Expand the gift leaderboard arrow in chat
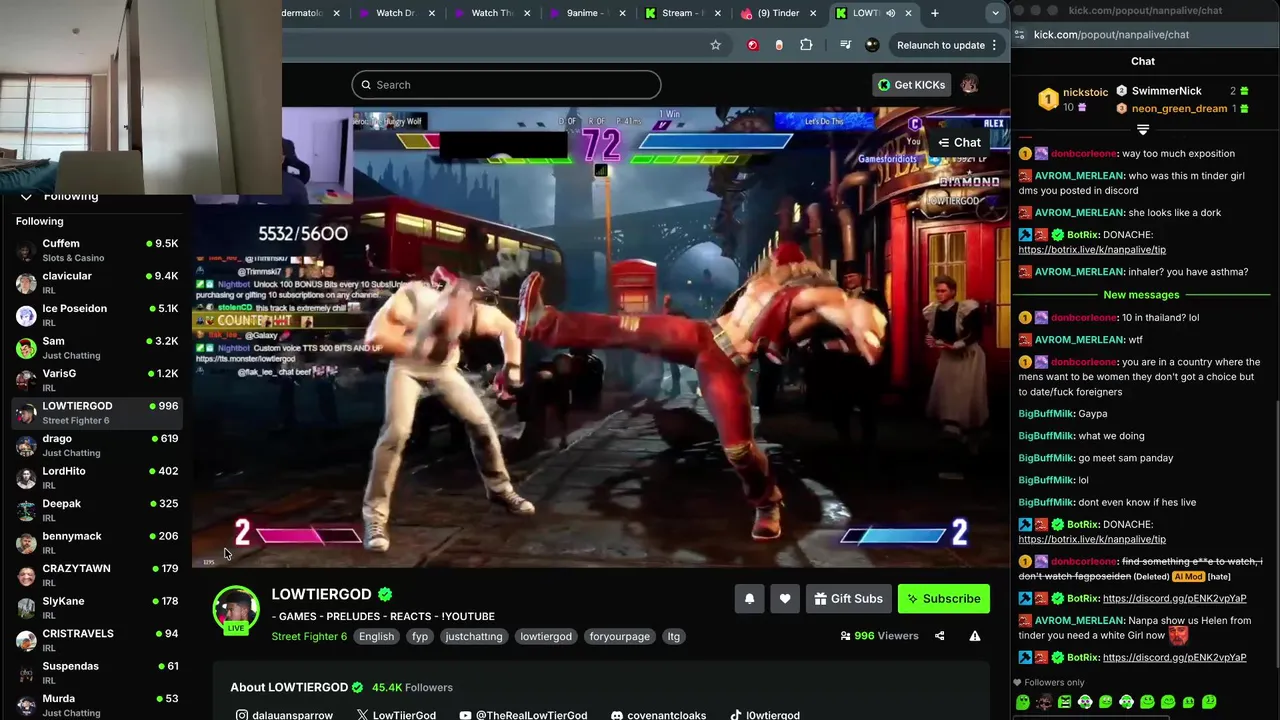This screenshot has height=720, width=1280. [x=1143, y=129]
